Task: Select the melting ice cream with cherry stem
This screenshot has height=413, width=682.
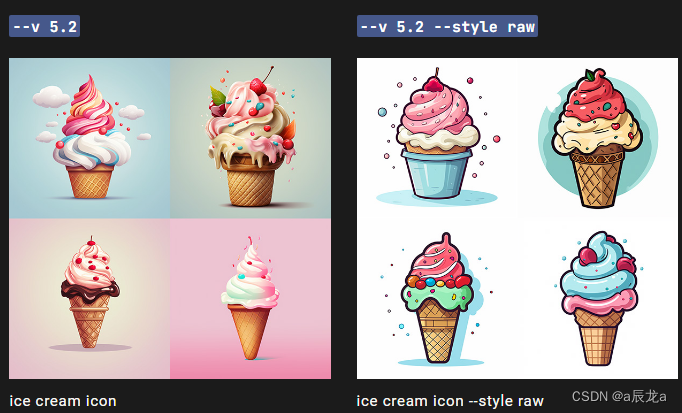Action: [251, 138]
